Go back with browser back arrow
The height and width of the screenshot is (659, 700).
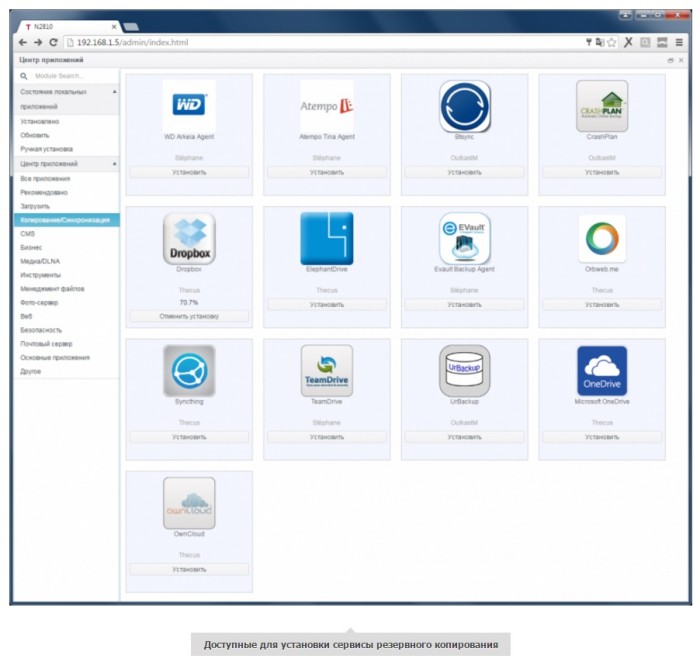click(x=23, y=42)
